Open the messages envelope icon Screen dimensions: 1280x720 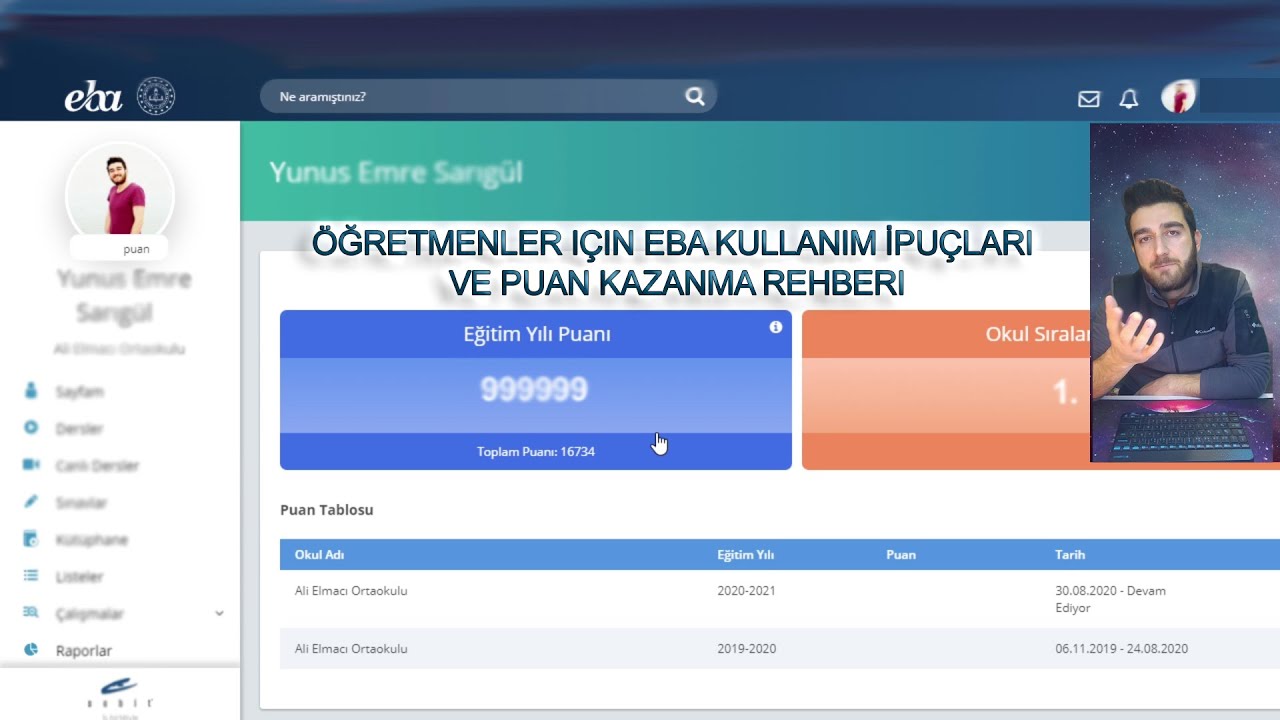[1089, 99]
